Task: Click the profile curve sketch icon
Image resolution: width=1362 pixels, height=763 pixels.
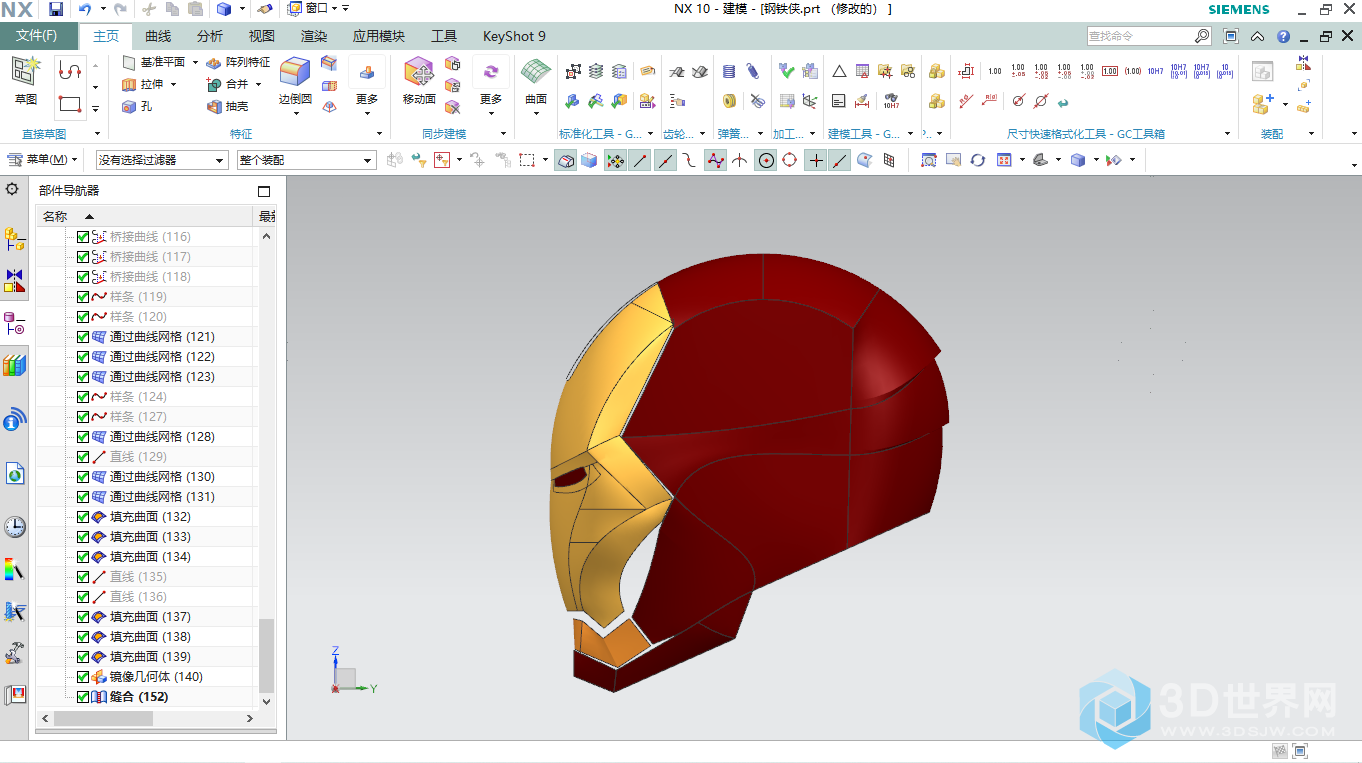Action: pos(70,70)
